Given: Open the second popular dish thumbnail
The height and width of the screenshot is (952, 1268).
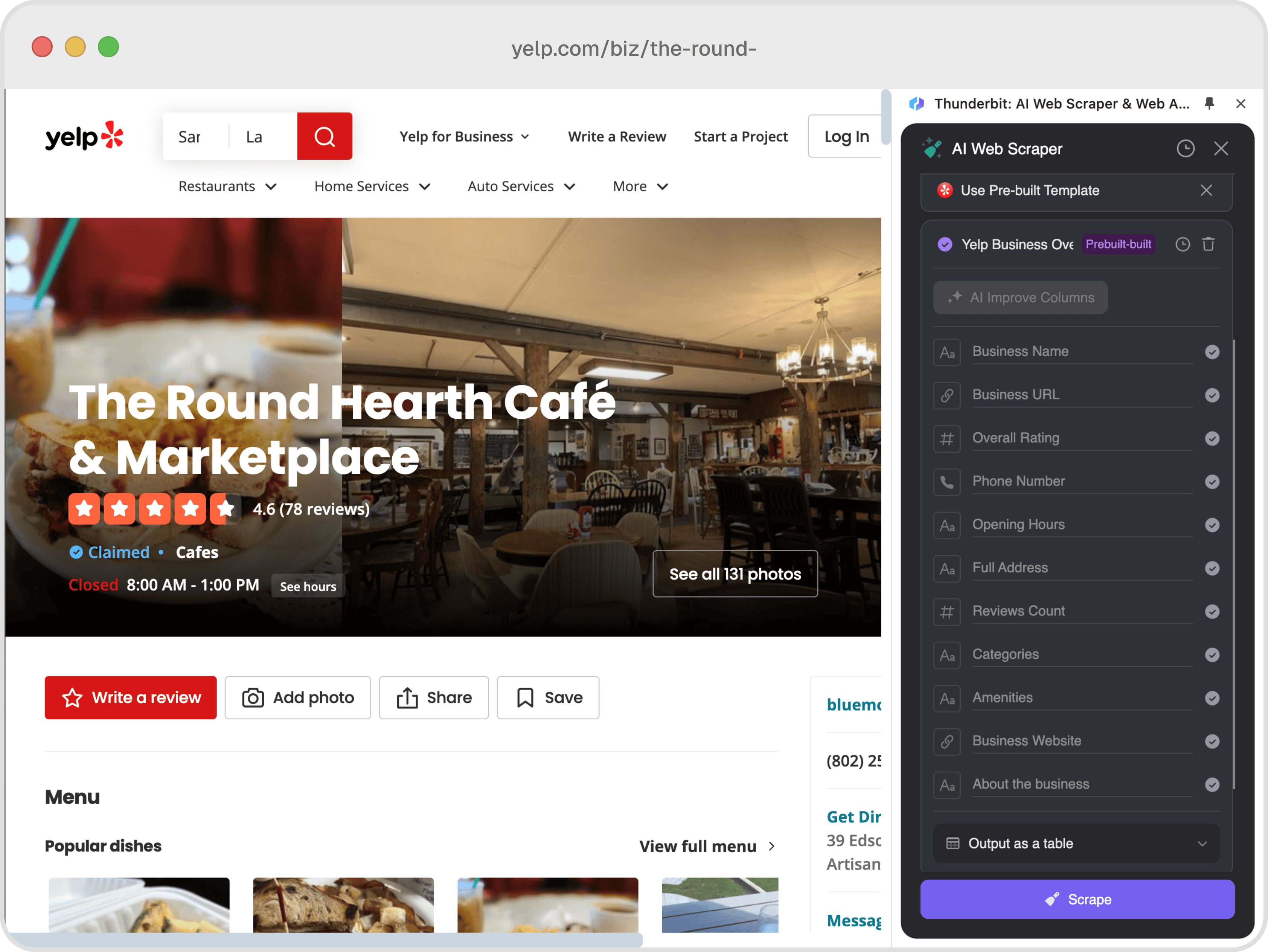Looking at the screenshot, I should (x=343, y=905).
